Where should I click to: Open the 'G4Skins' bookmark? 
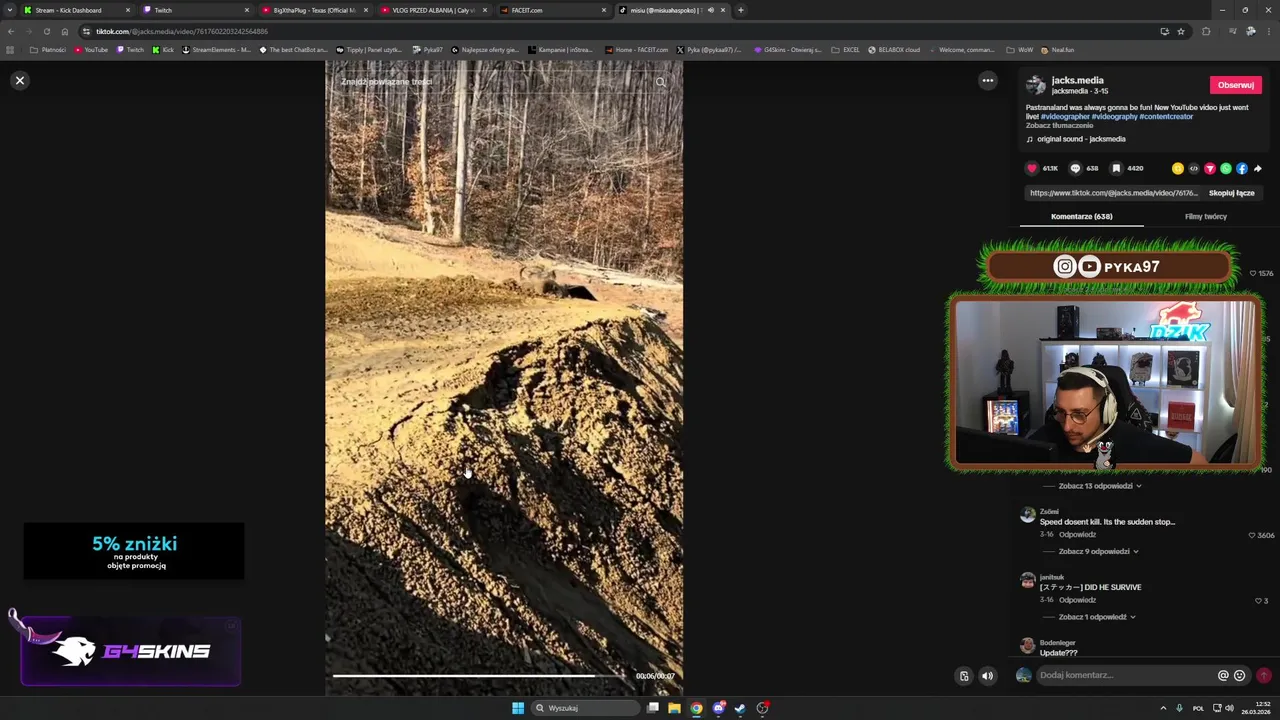click(788, 49)
